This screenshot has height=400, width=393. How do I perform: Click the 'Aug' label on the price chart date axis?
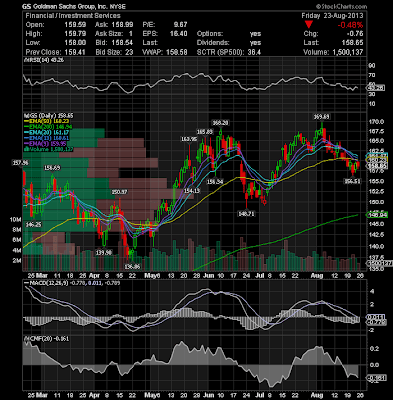317,276
